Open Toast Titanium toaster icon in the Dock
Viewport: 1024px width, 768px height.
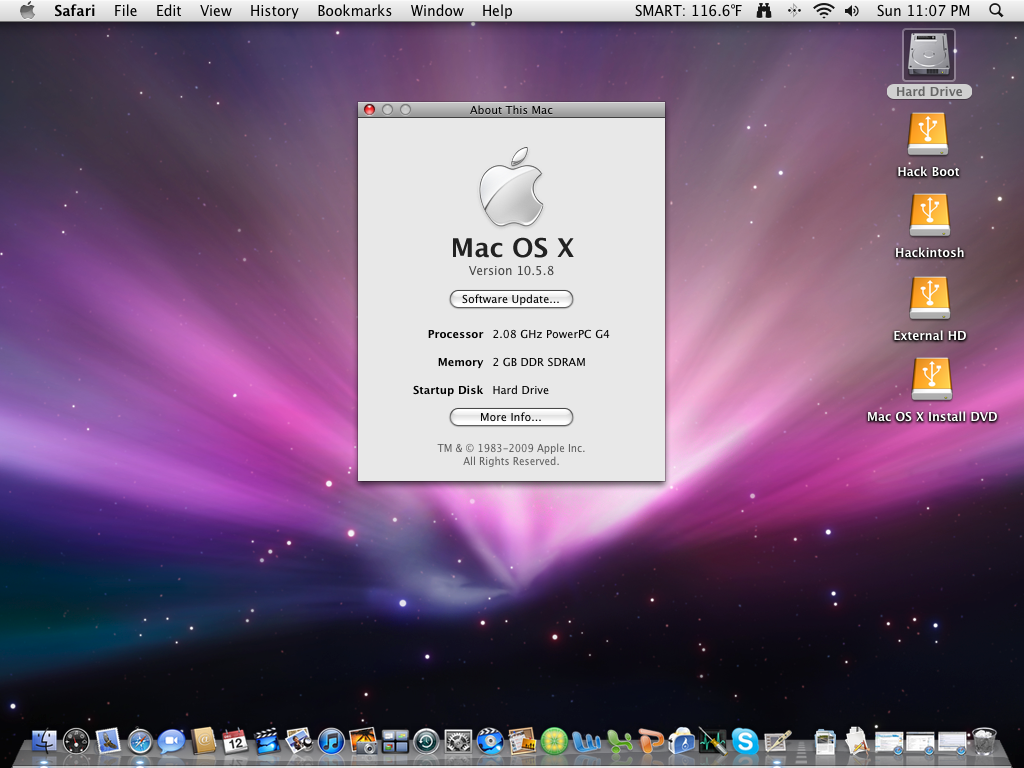[681, 742]
